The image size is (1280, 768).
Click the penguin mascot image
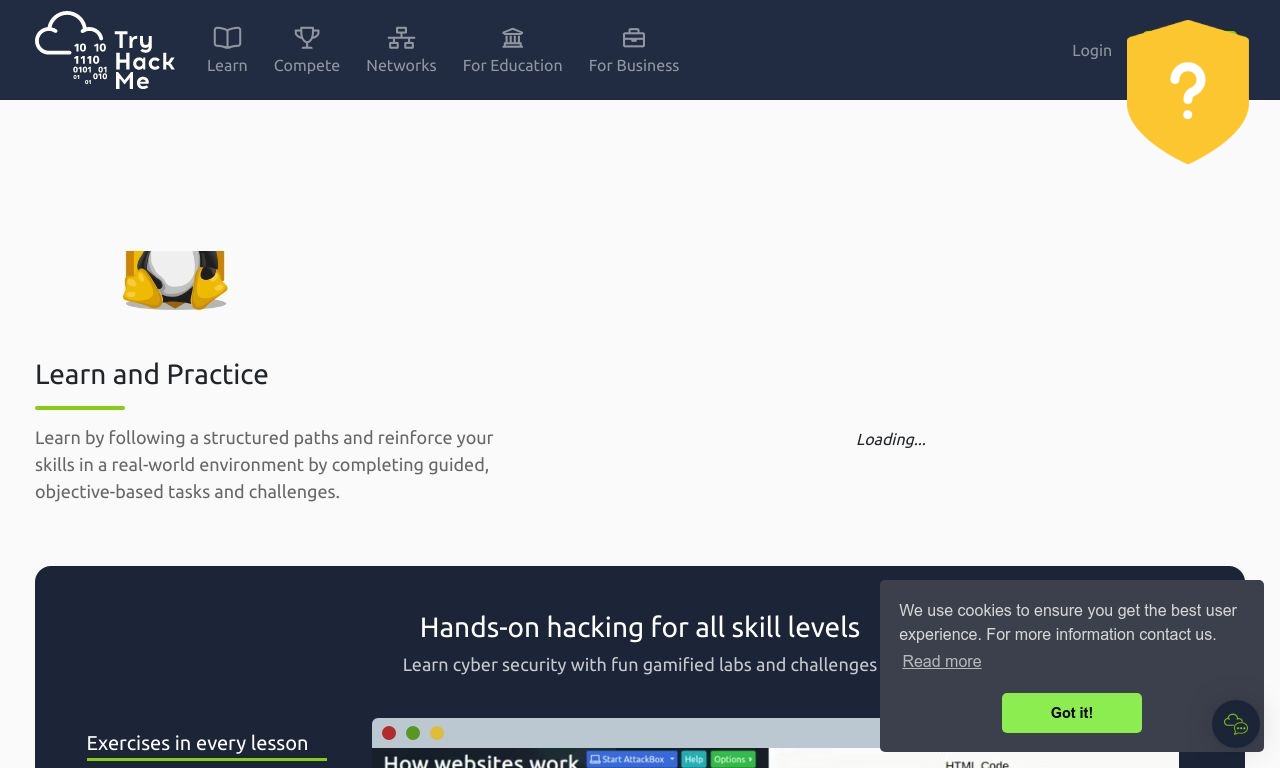(x=175, y=280)
